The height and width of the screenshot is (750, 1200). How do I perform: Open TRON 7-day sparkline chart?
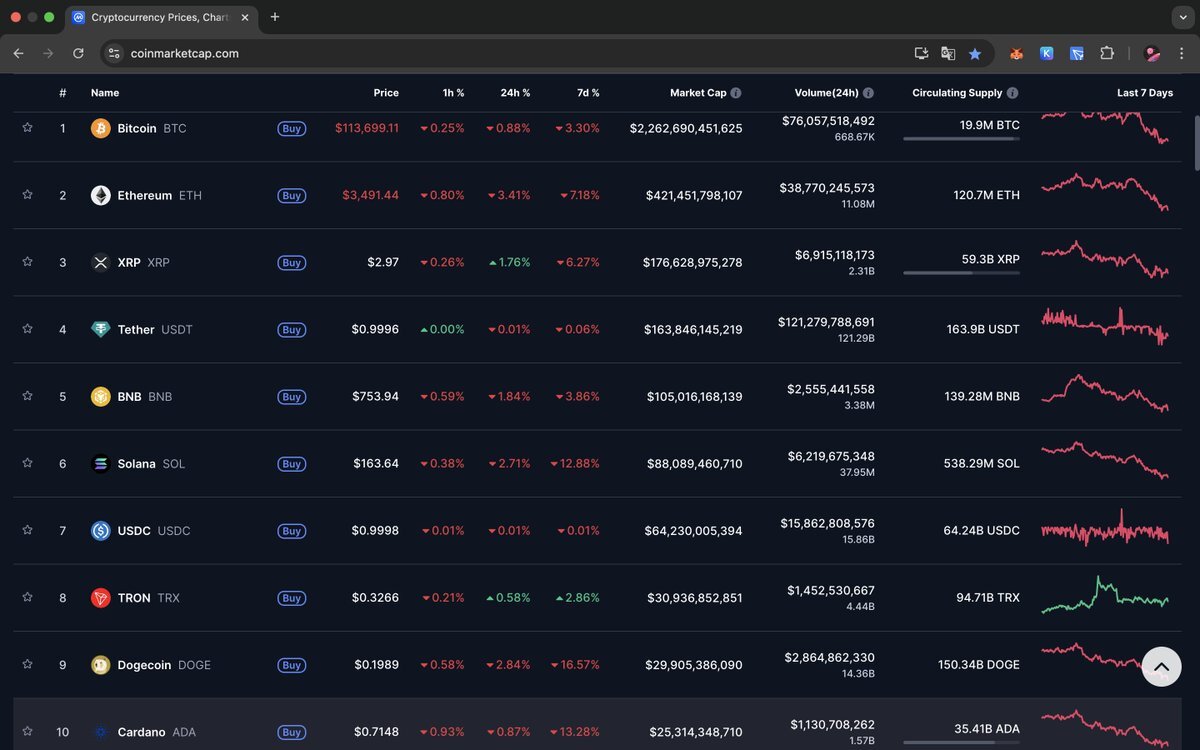pyautogui.click(x=1105, y=596)
